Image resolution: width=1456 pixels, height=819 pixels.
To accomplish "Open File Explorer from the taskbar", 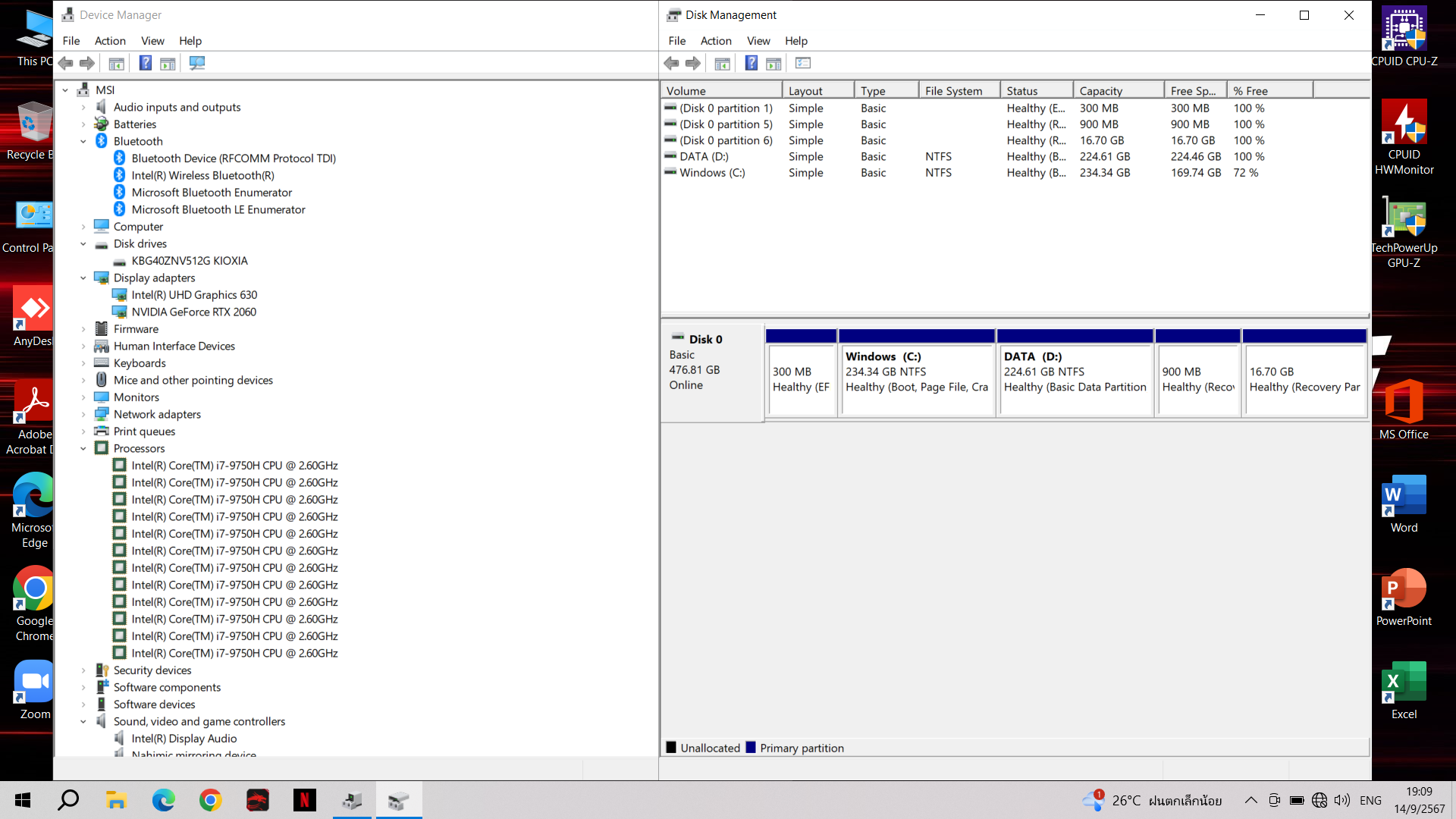I will [116, 800].
